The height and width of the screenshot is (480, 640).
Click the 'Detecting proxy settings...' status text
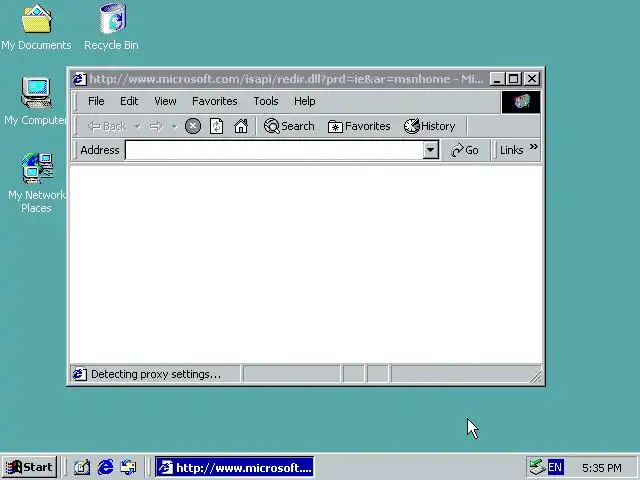(x=156, y=374)
